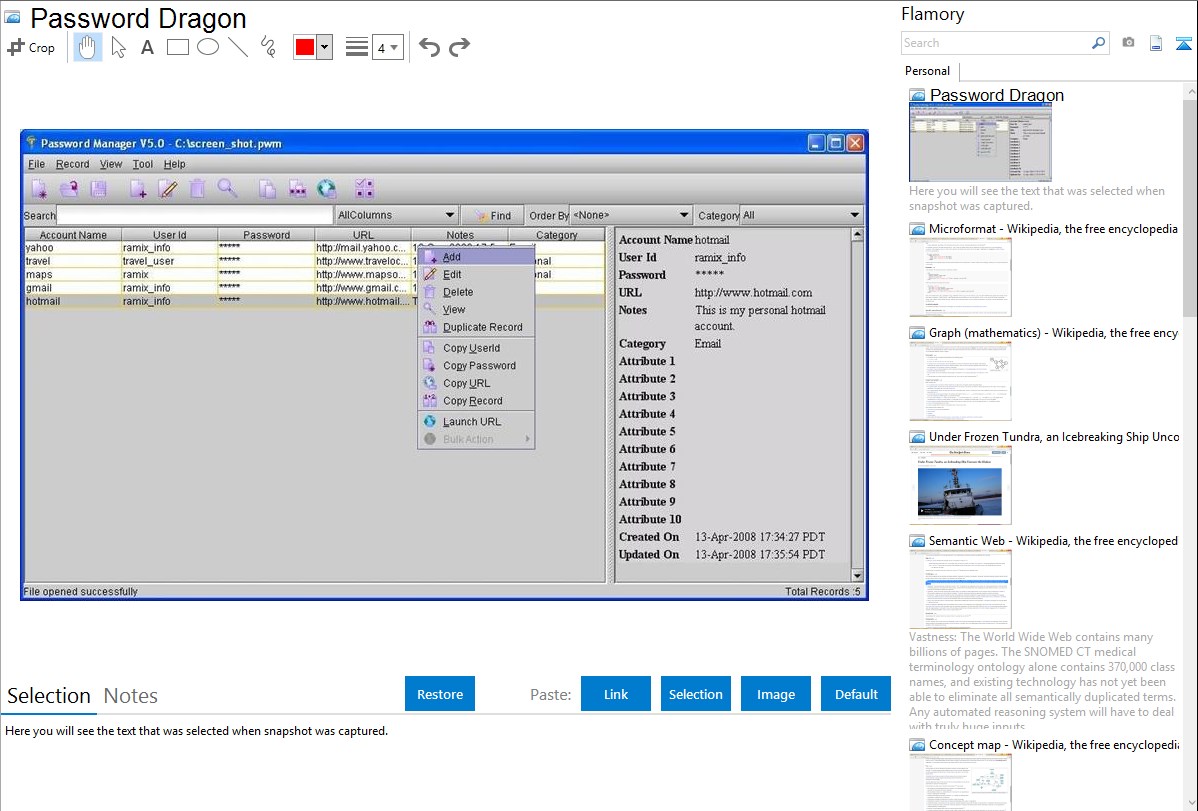Screen dimensions: 1198x811
Task: Click the camera snapshot icon
Action: pos(1128,43)
